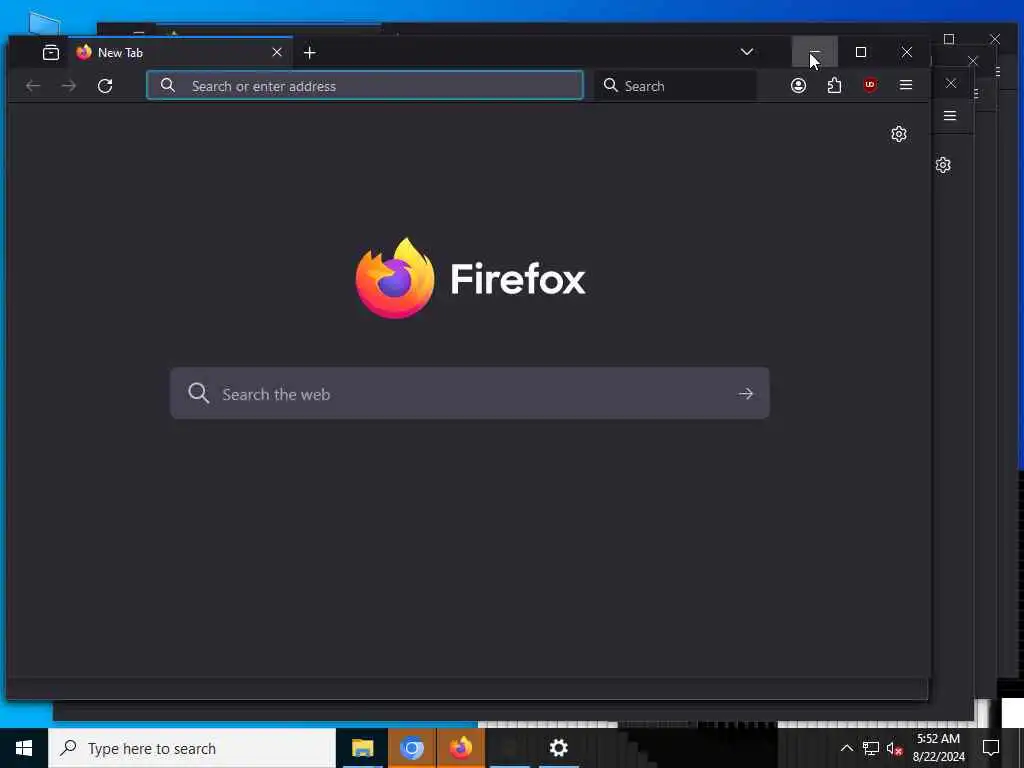Open the uBlock Origin extension popup
The height and width of the screenshot is (768, 1024).
coord(870,85)
